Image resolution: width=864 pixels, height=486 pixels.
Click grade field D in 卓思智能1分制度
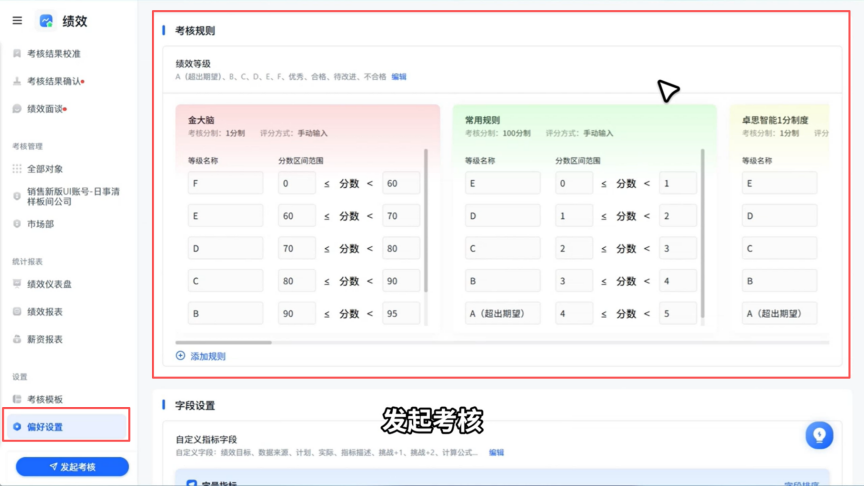[x=779, y=215]
